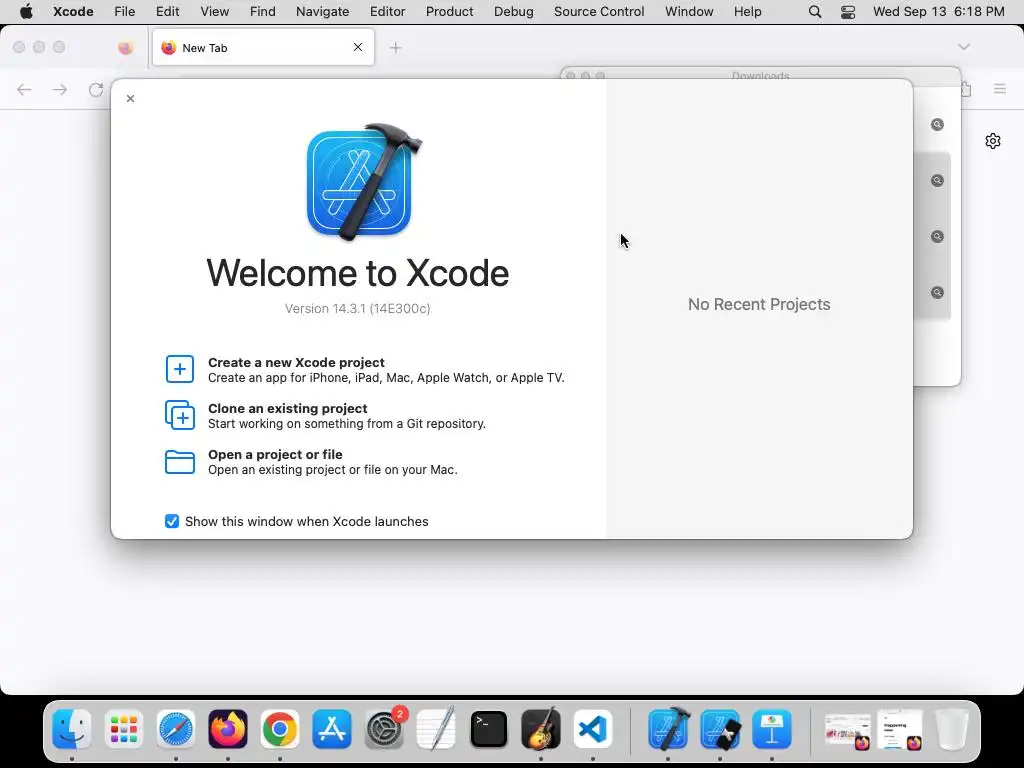Open the App Store from the Dock
Viewport: 1024px width, 768px height.
[332, 729]
